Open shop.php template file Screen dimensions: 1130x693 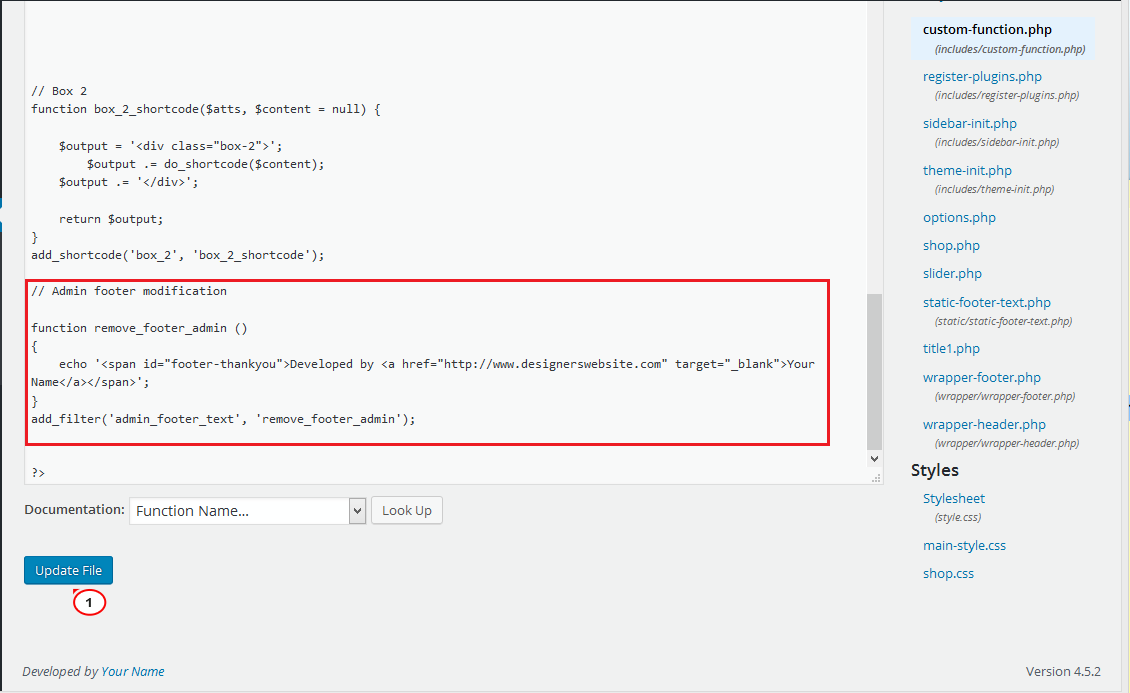coord(951,246)
